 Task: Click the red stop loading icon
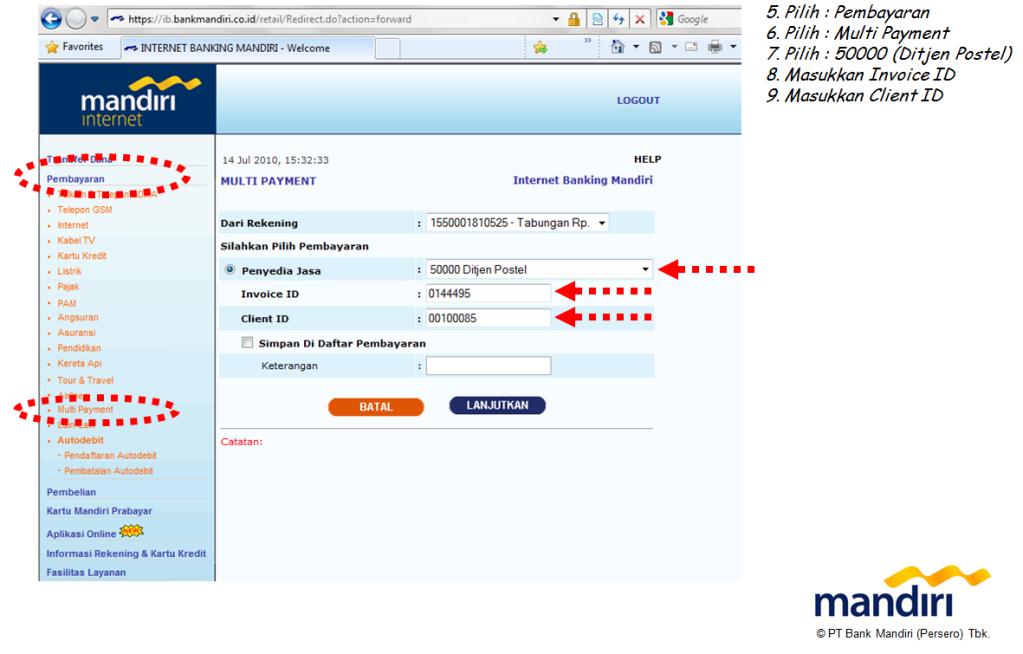point(640,19)
